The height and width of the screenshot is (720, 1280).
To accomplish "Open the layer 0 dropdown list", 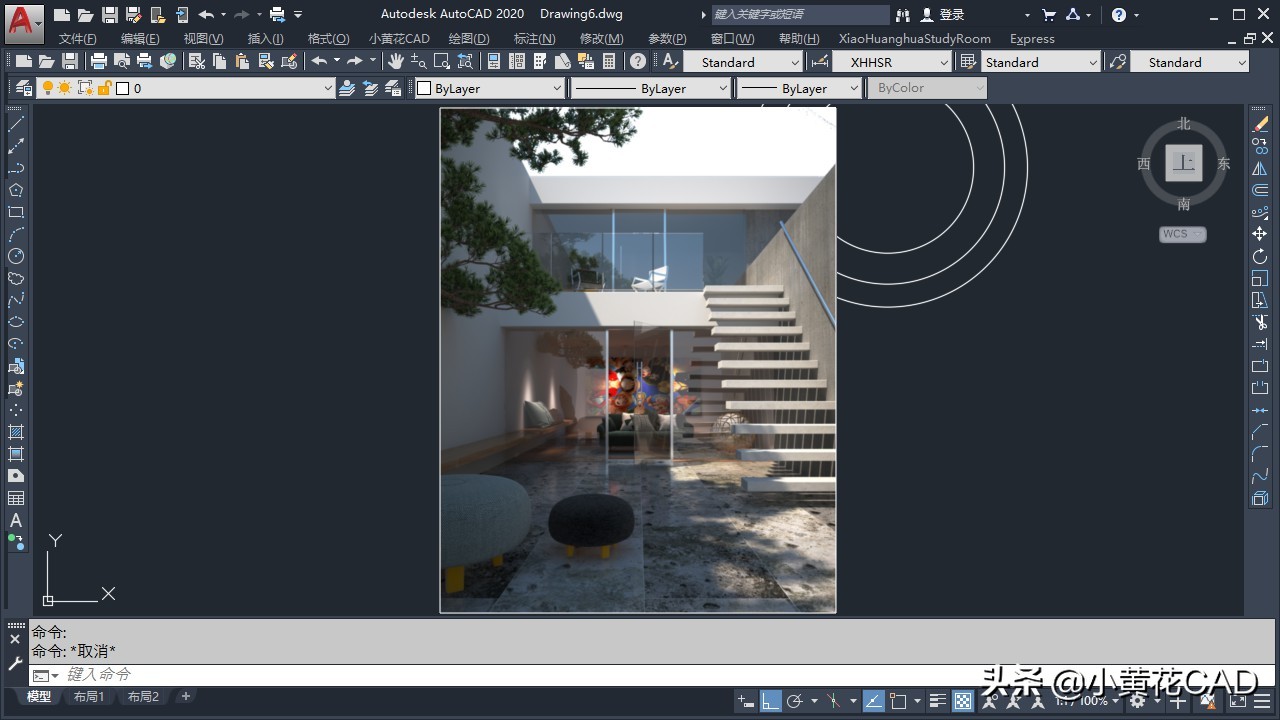I will point(327,88).
